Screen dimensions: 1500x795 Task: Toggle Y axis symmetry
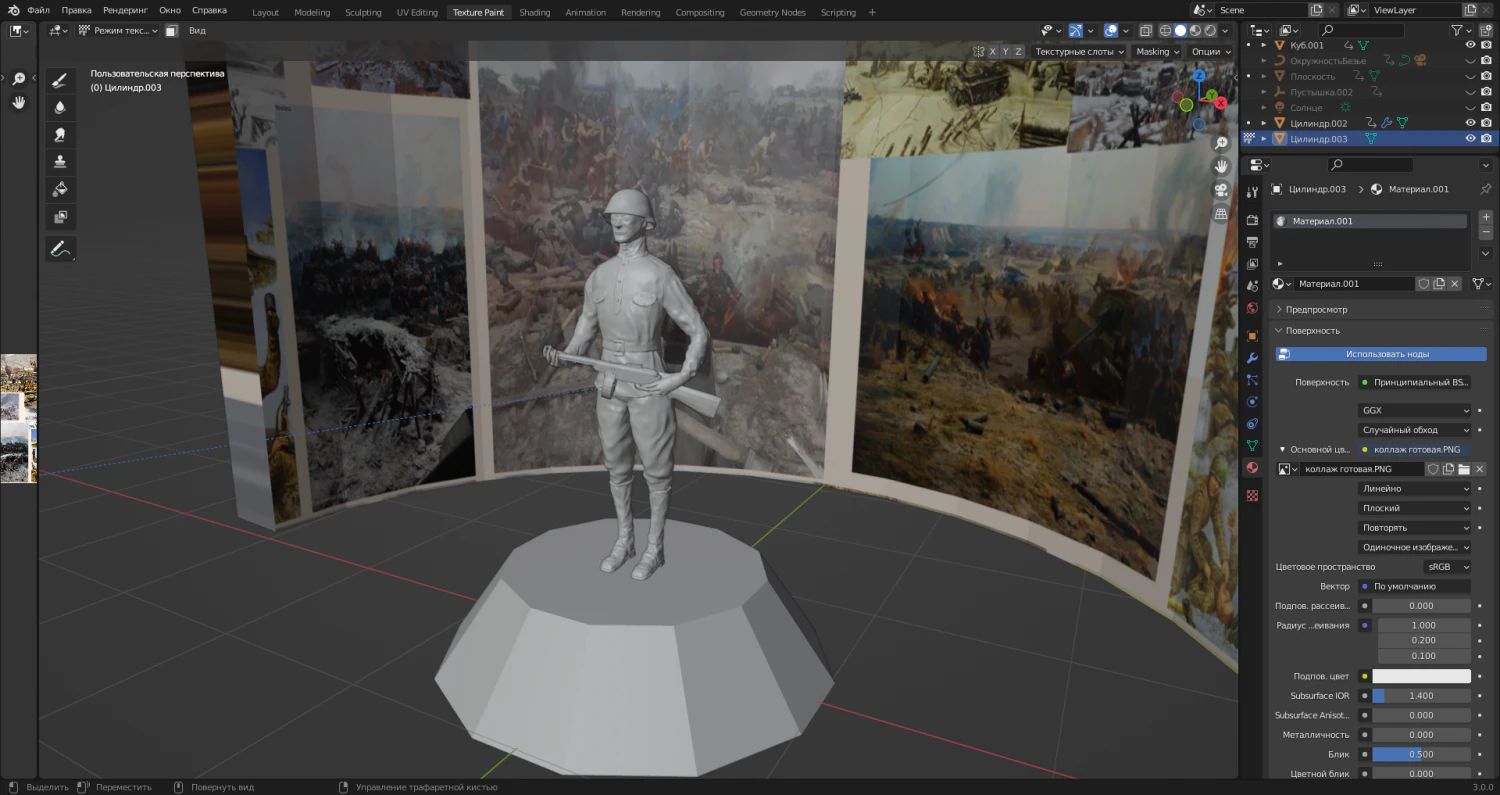click(1004, 51)
